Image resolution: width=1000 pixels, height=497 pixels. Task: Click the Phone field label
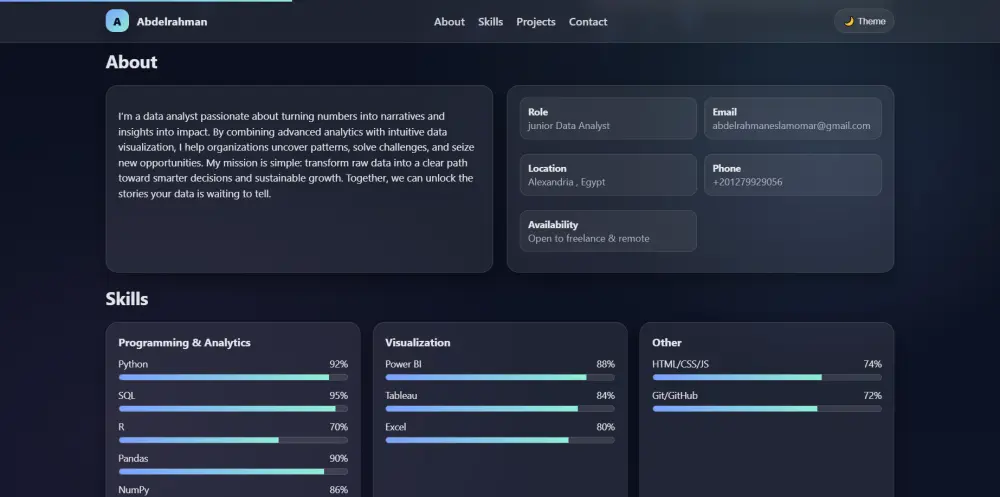[726, 168]
